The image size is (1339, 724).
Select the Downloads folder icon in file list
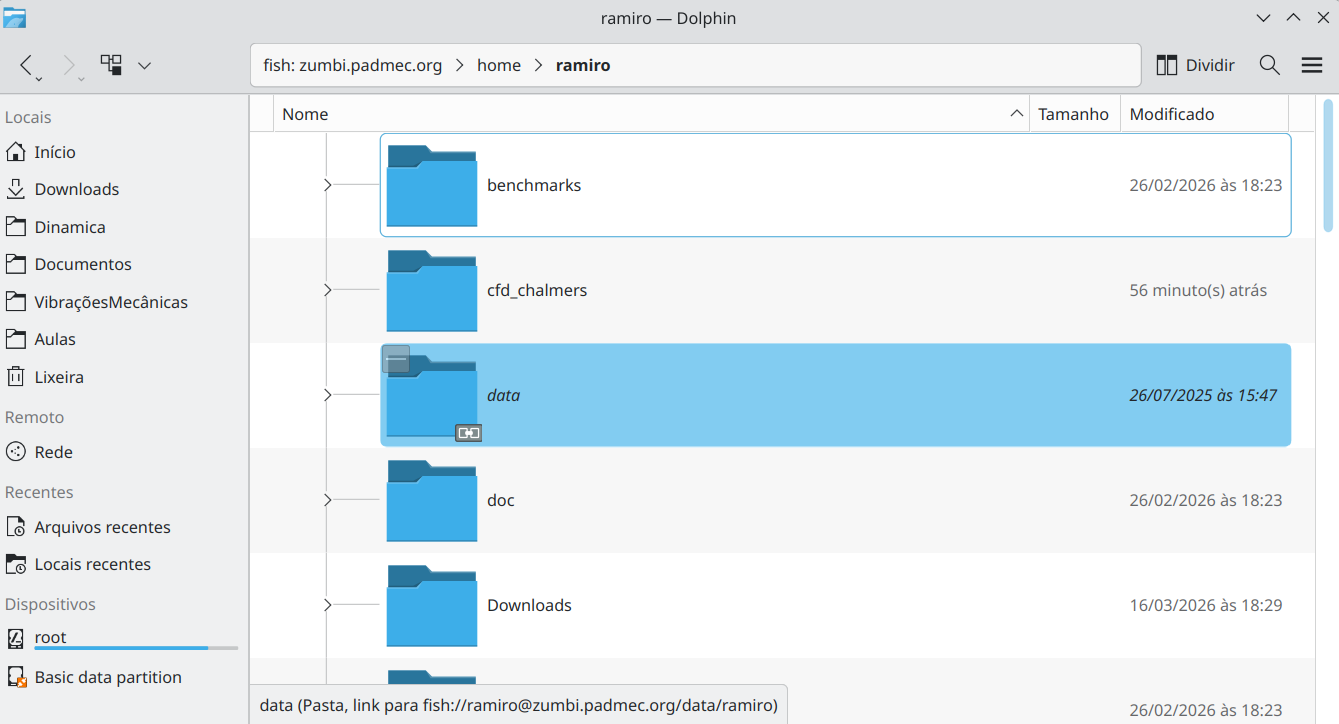pos(432,606)
